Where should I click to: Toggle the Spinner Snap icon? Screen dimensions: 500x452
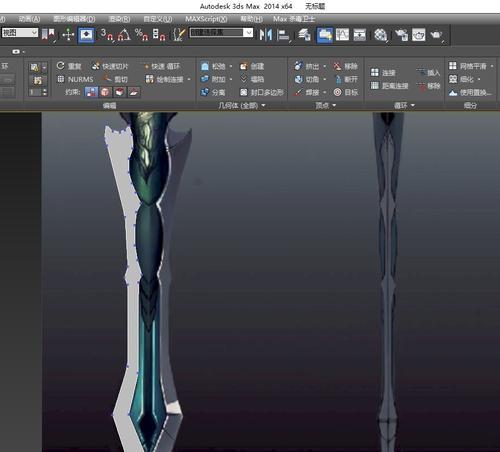pos(159,34)
